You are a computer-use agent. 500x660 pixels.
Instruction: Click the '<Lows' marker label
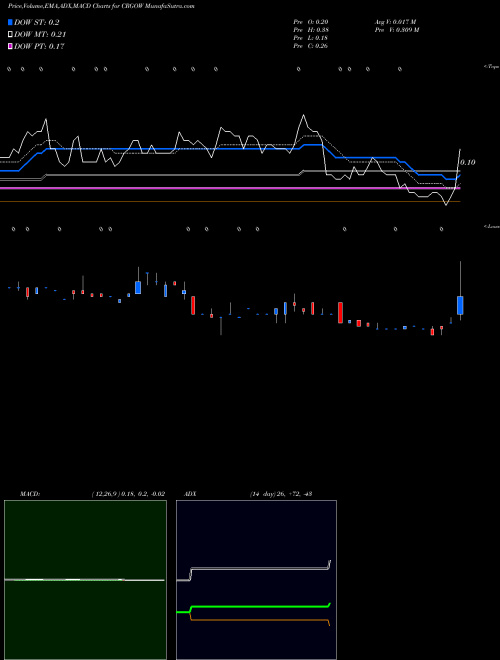pos(492,226)
